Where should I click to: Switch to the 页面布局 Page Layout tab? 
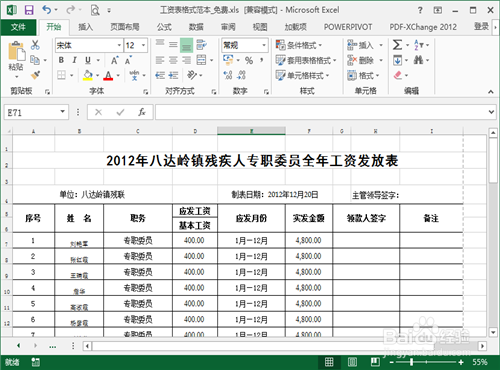tap(125, 27)
